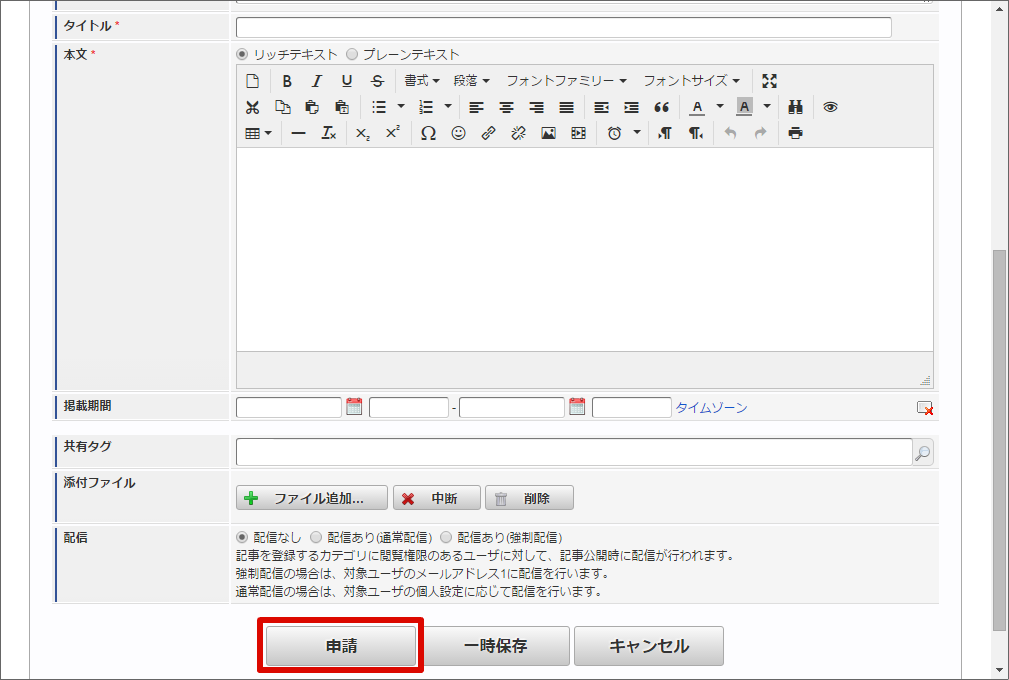1009x680 pixels.
Task: Switch to プレーンテキスト mode
Action: (352, 54)
